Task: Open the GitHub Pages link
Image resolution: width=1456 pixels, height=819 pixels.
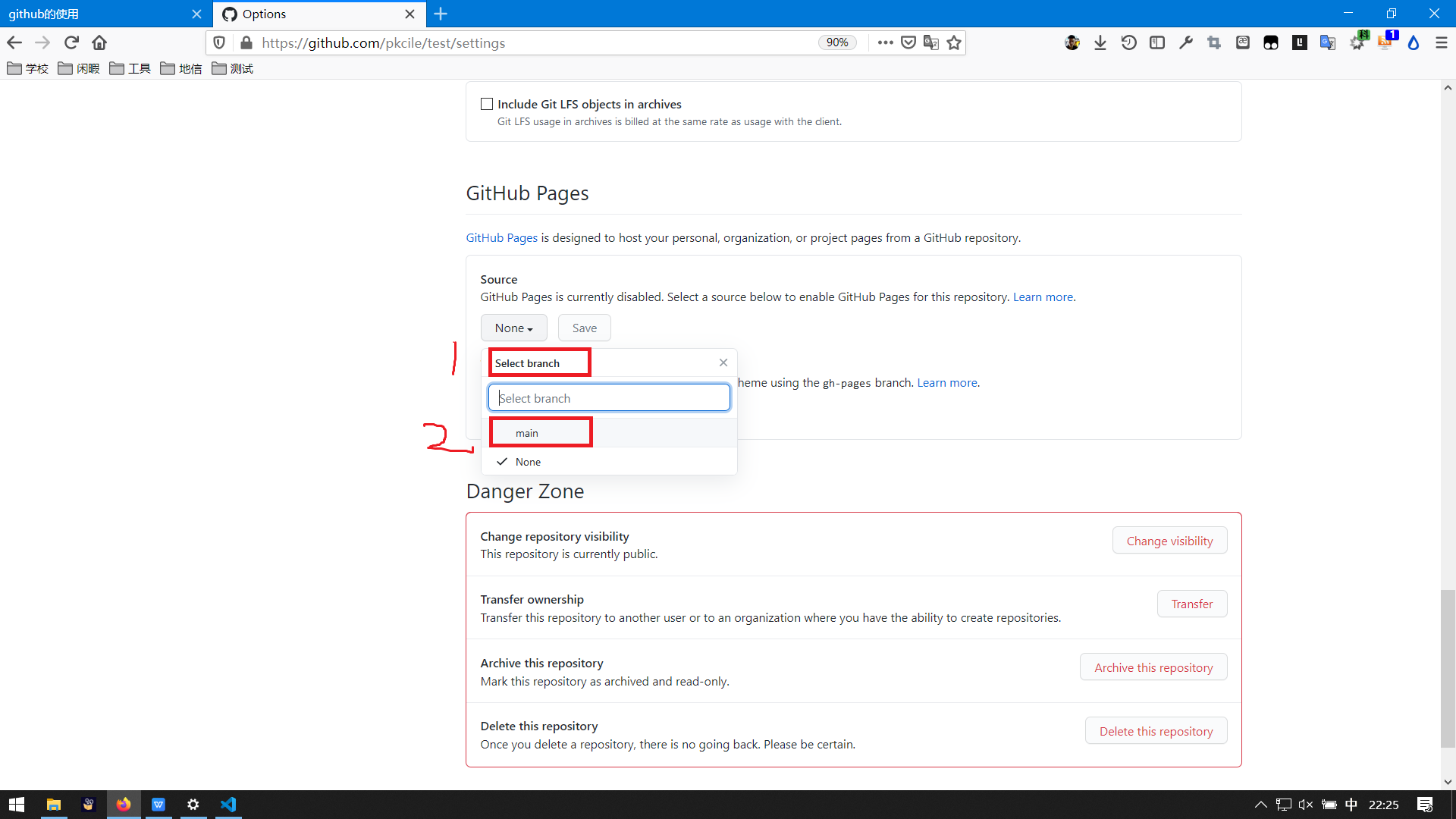Action: point(501,237)
